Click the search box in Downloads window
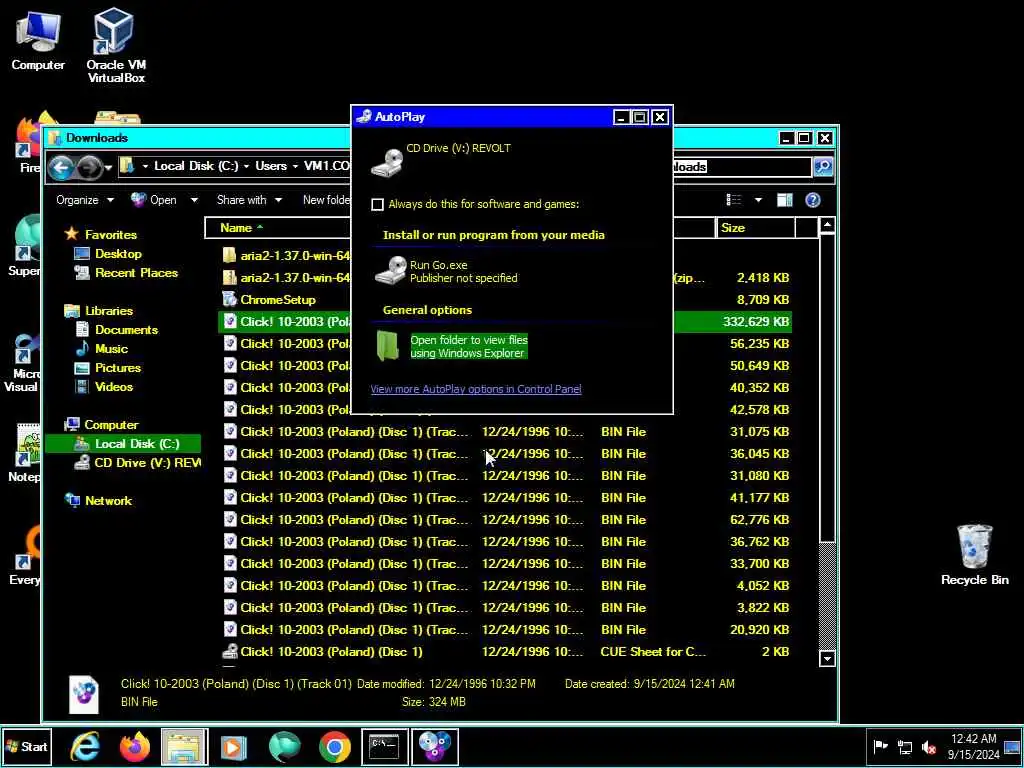1024x768 pixels. 742,167
